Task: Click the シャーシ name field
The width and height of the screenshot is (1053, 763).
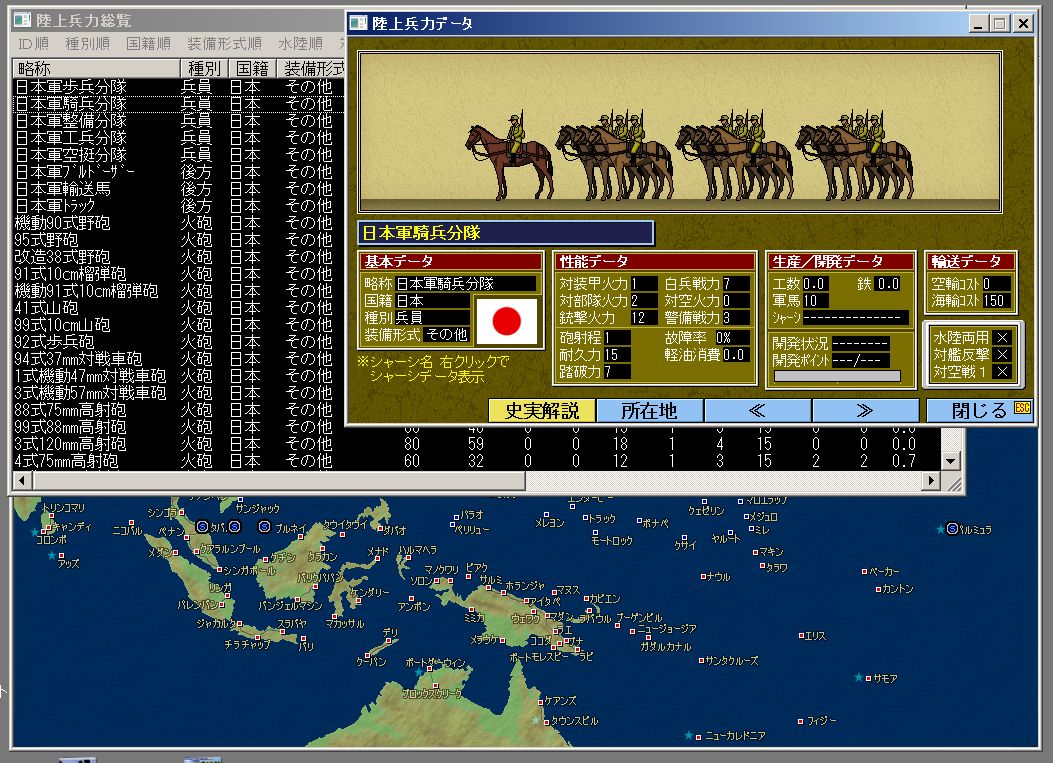Action: point(856,318)
